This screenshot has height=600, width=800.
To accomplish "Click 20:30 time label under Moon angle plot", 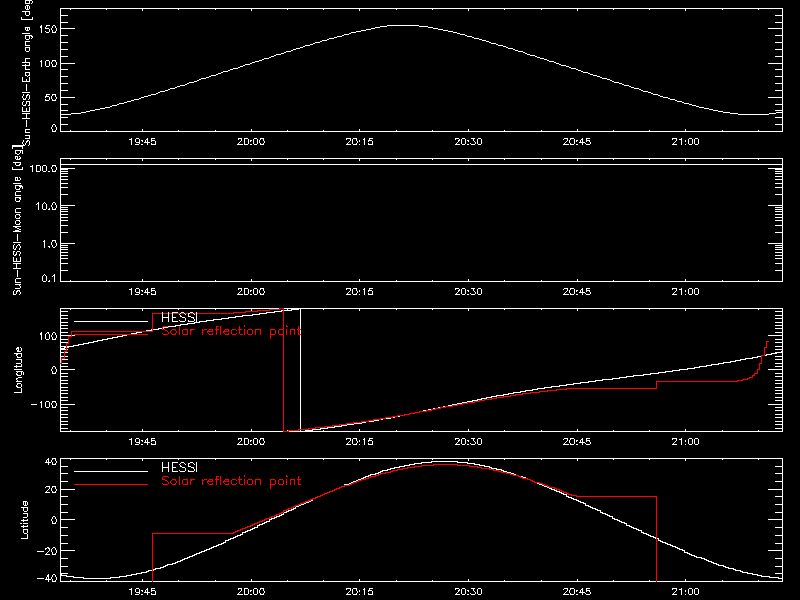I will point(468,291).
